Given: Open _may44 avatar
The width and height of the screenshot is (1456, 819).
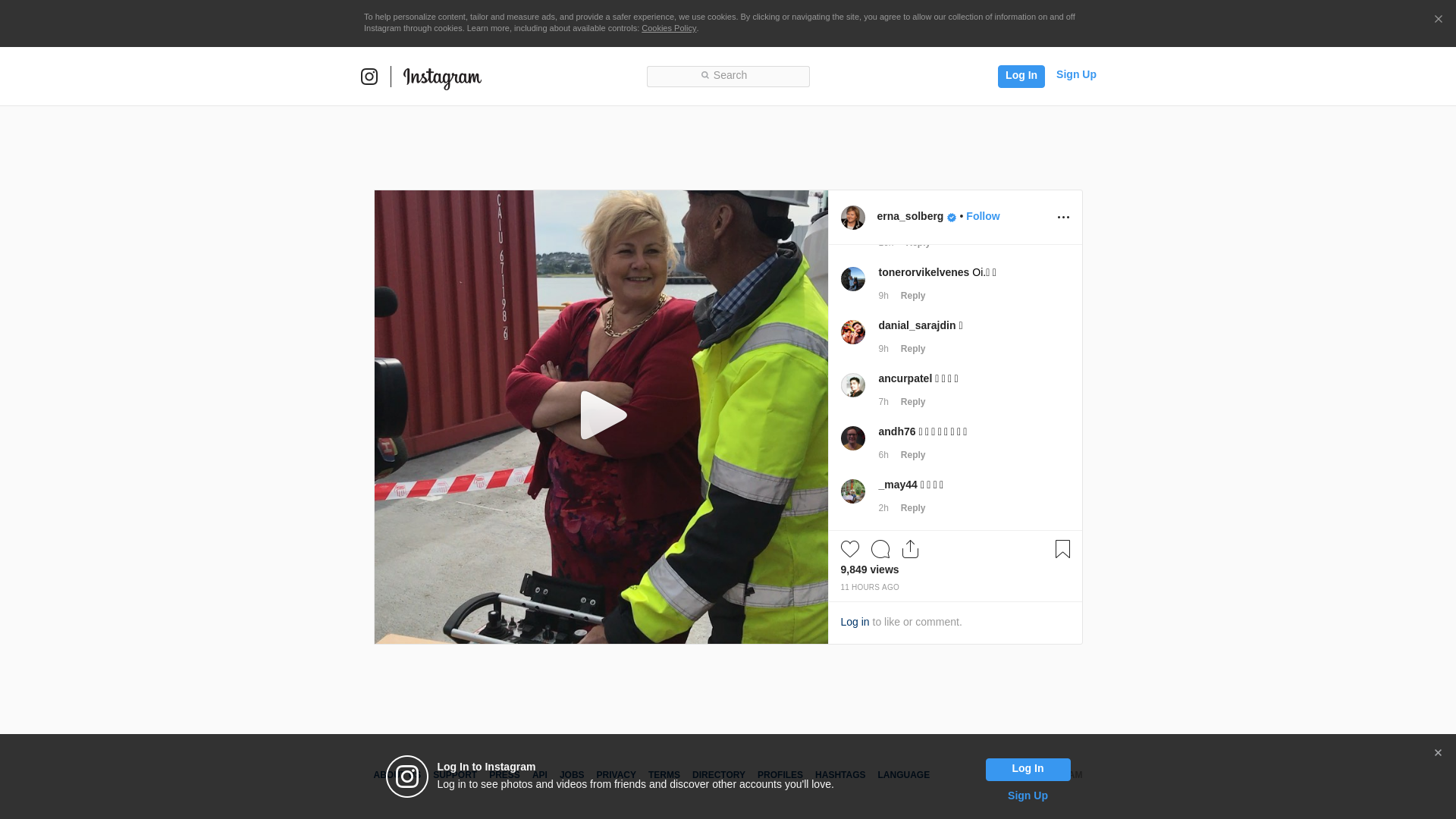Looking at the screenshot, I should coord(853,491).
